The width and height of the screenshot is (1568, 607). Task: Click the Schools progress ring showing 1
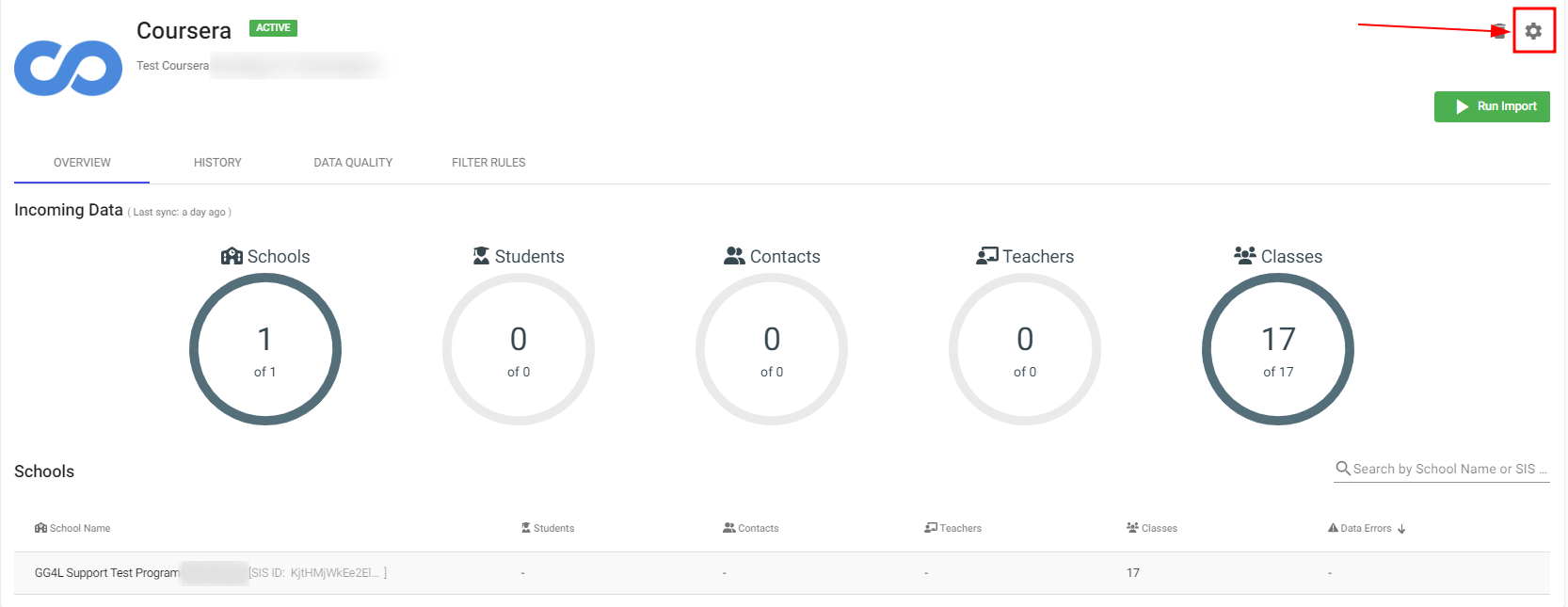(x=265, y=349)
